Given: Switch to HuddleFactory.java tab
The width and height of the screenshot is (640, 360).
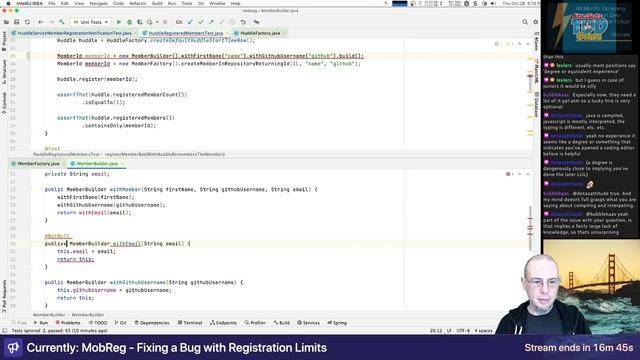Looking at the screenshot, I should (260, 33).
